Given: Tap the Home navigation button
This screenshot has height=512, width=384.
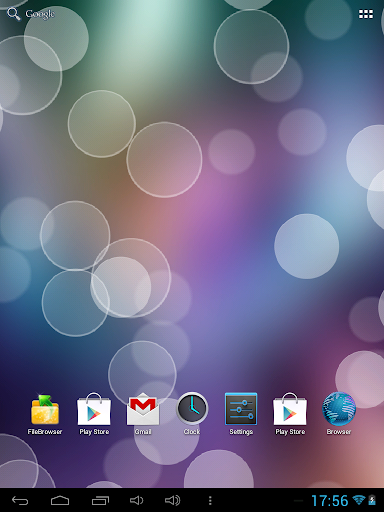Looking at the screenshot, I should tap(60, 500).
